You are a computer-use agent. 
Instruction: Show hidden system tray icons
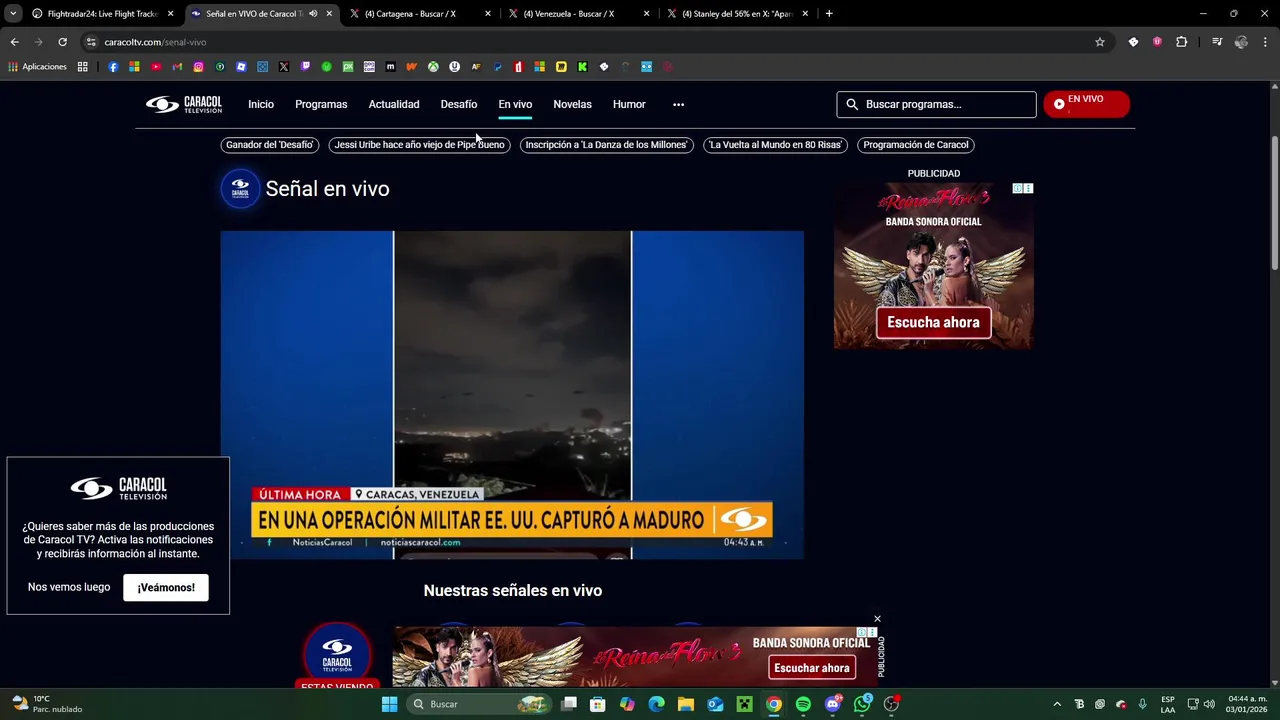click(x=1057, y=704)
